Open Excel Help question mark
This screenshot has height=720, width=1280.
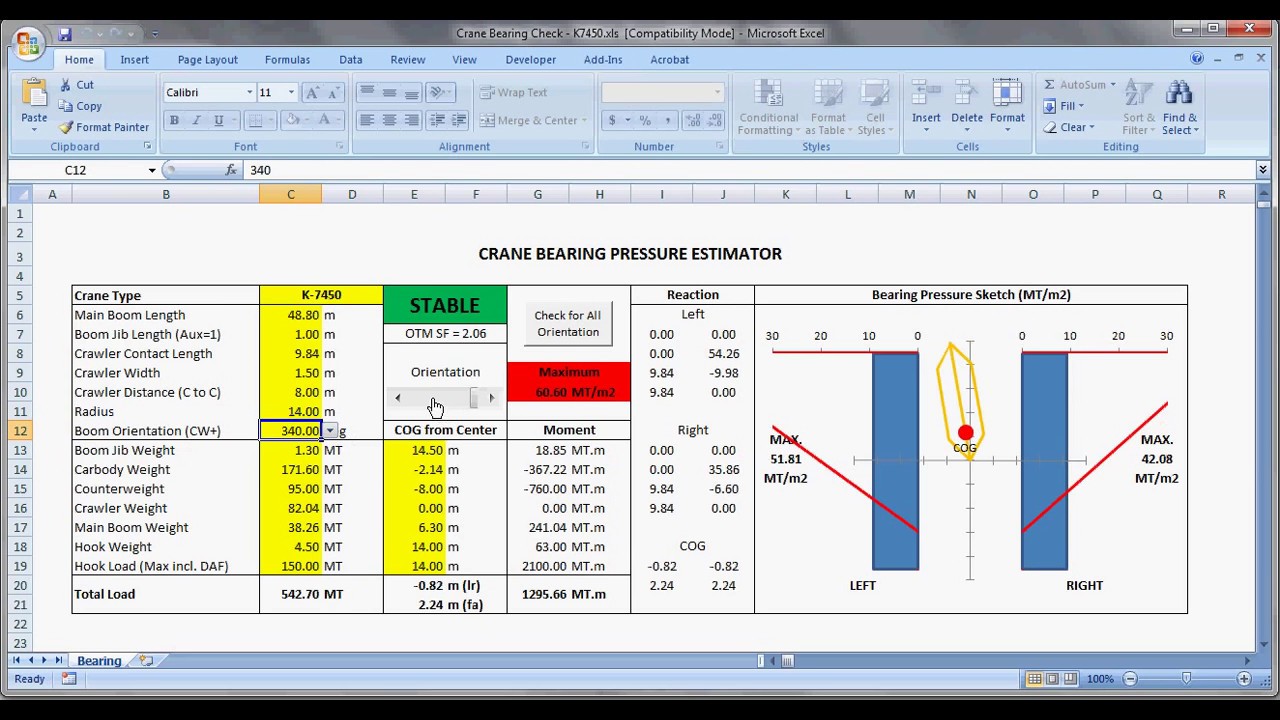(x=1197, y=59)
